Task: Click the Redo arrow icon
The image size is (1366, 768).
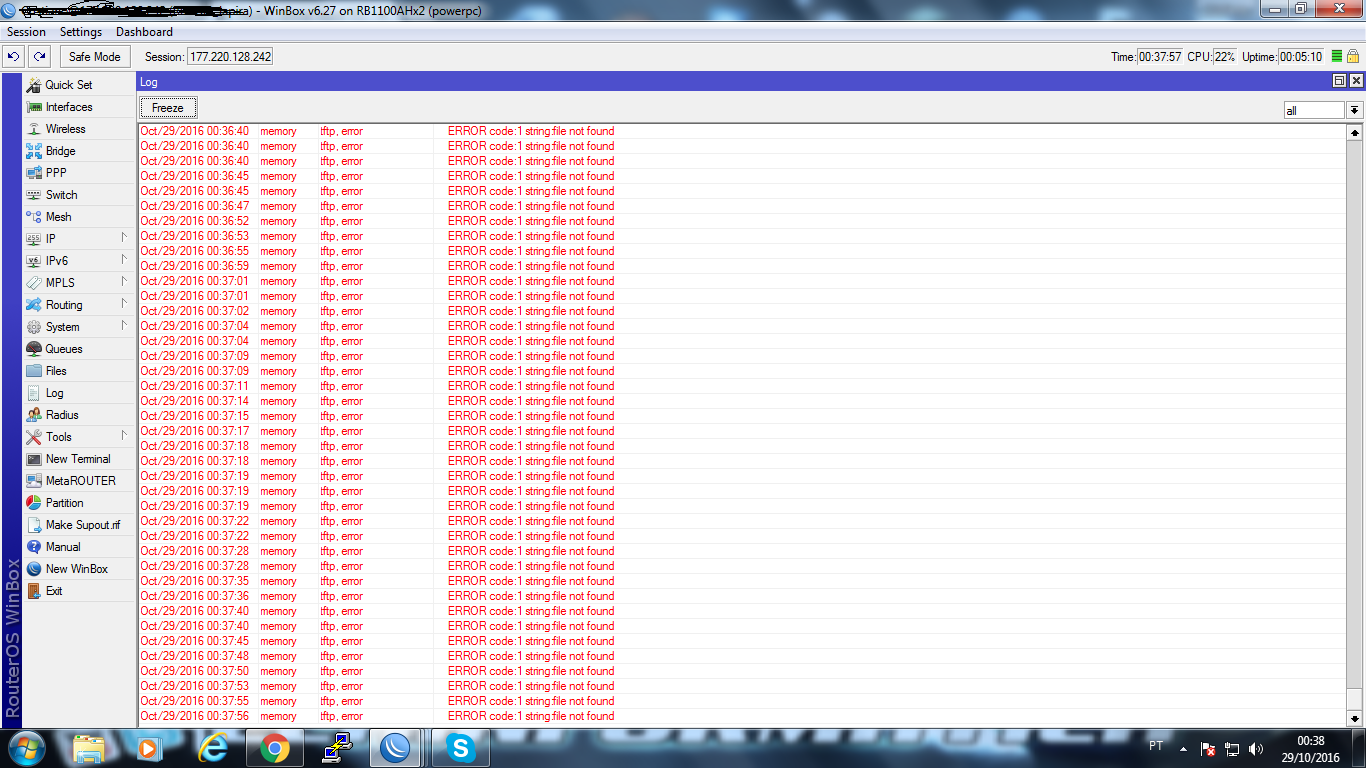Action: coord(39,57)
